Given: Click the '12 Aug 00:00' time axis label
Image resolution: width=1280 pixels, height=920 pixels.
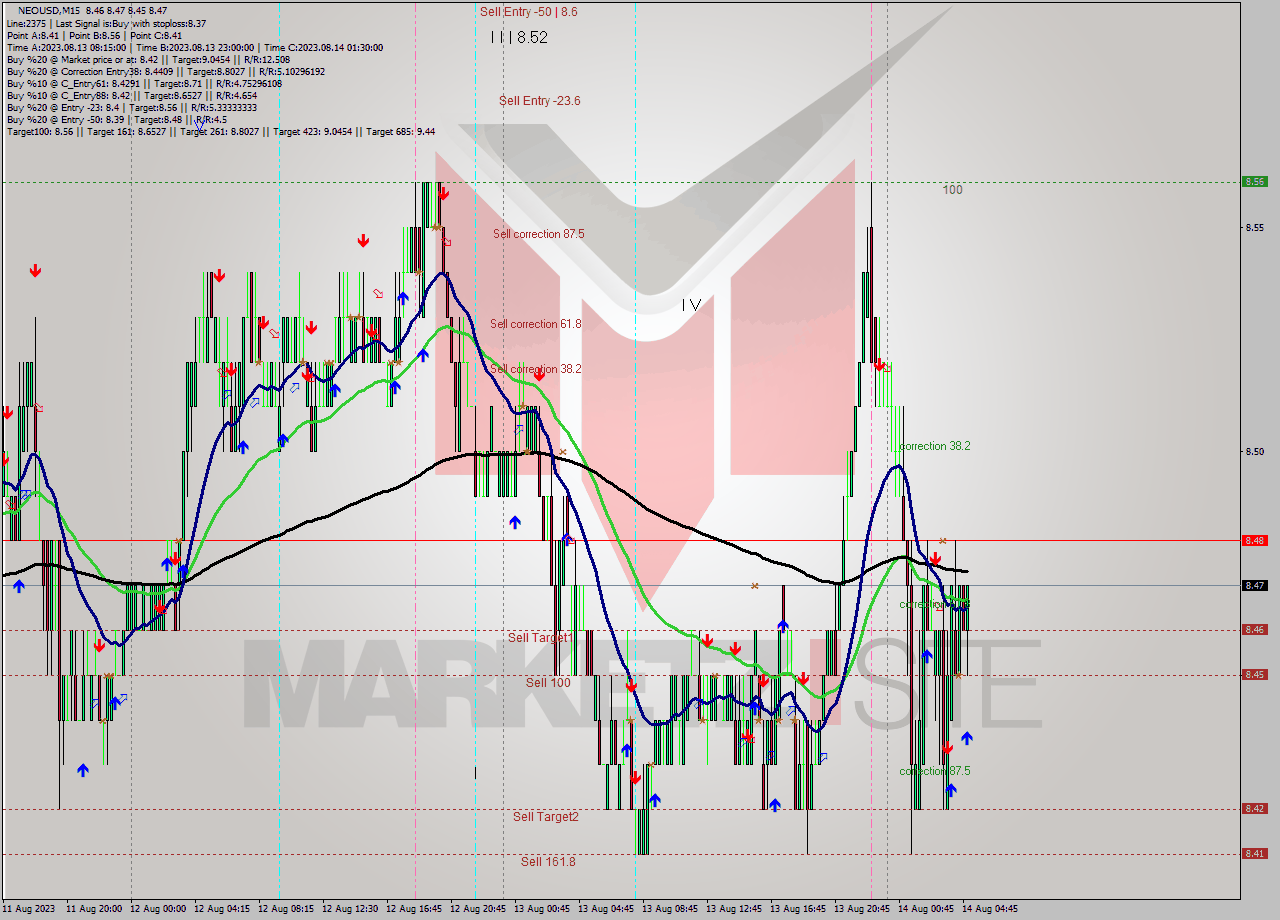Looking at the screenshot, I should point(158,909).
